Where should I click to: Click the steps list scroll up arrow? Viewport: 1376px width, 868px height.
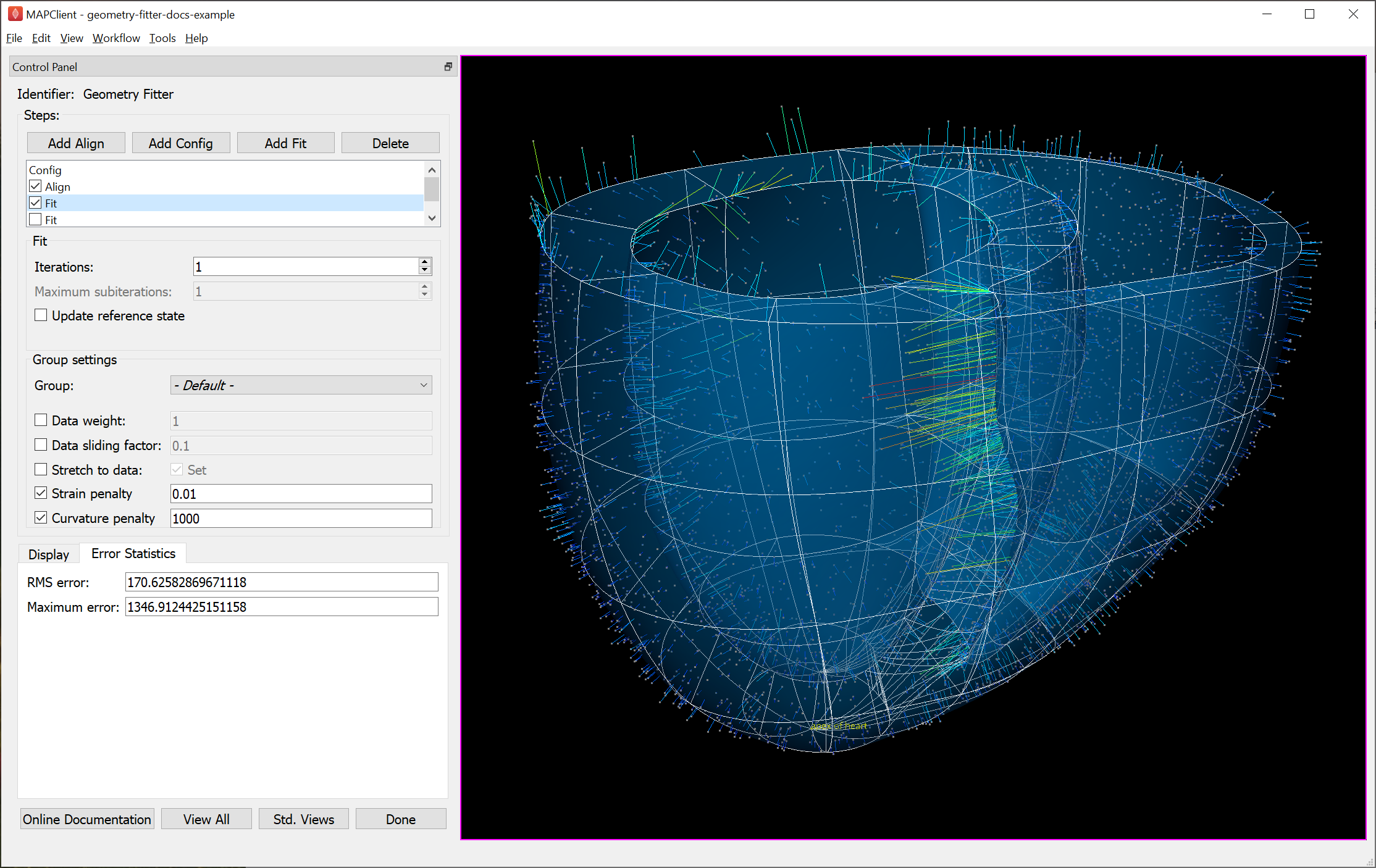point(432,170)
